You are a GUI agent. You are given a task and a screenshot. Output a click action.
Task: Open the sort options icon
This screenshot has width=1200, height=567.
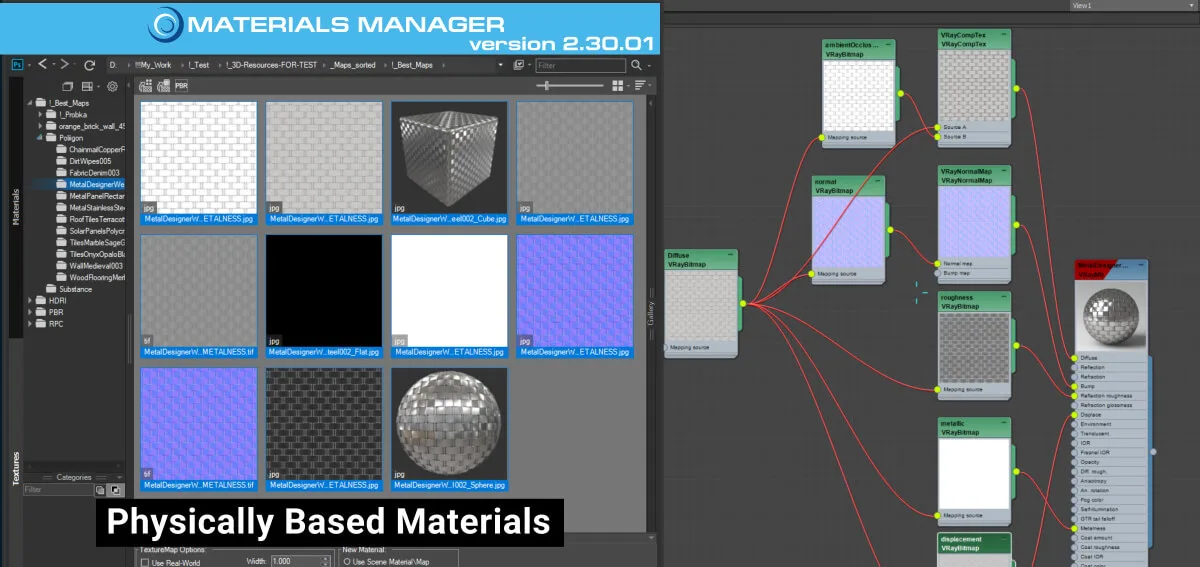(x=640, y=86)
